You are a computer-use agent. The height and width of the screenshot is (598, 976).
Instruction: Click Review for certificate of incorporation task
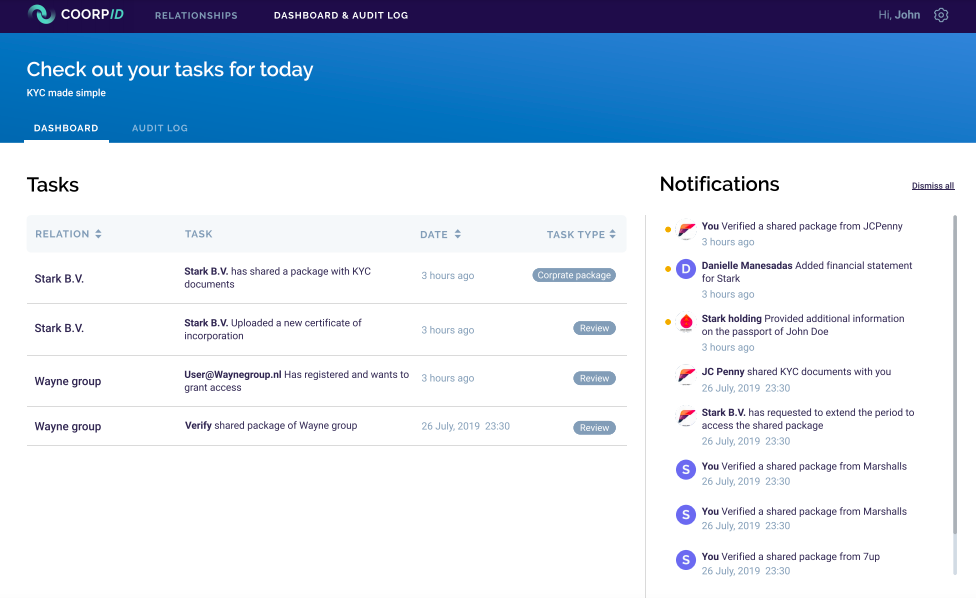pos(594,328)
